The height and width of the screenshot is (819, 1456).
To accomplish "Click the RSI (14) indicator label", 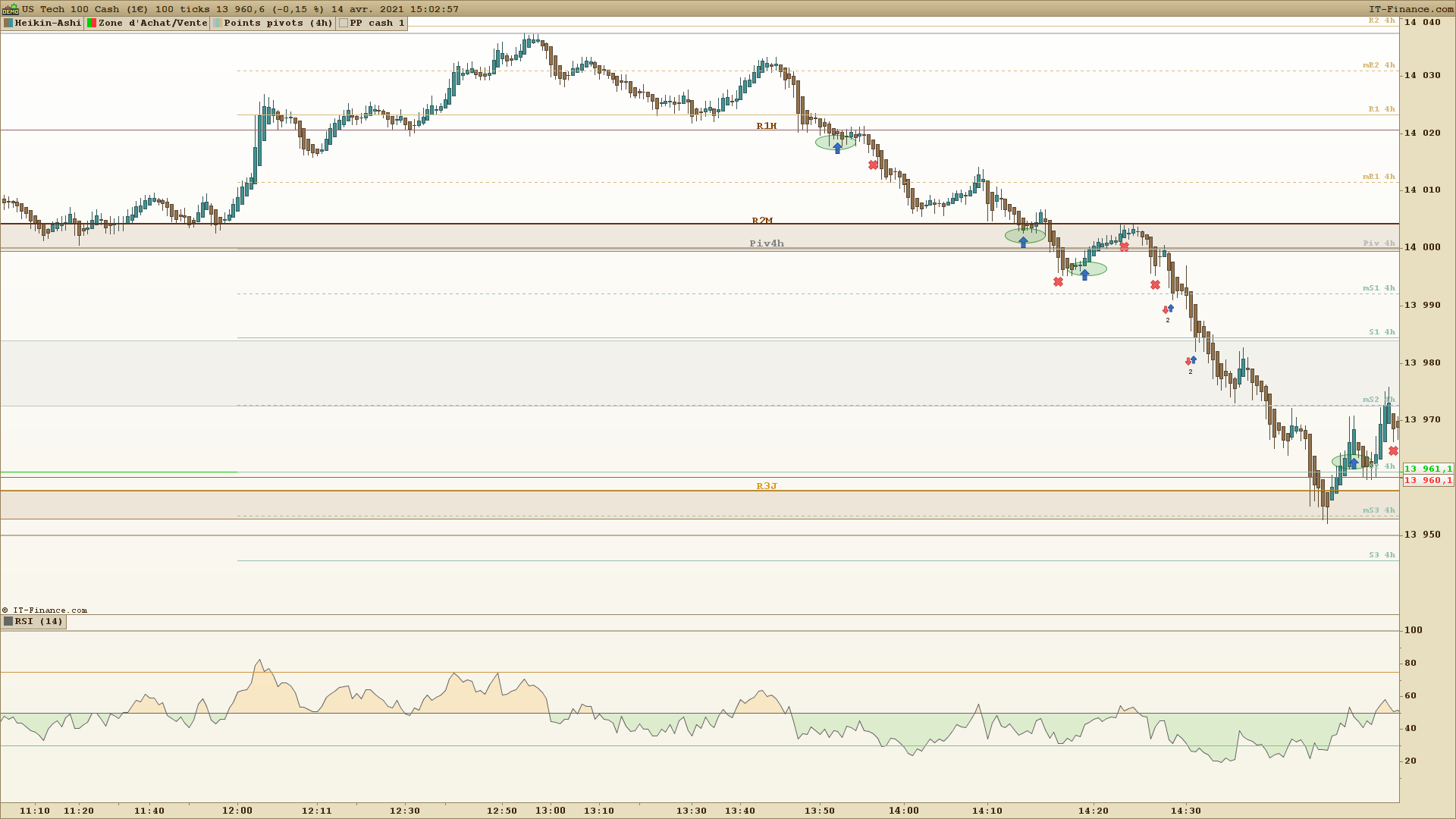I will click(39, 621).
